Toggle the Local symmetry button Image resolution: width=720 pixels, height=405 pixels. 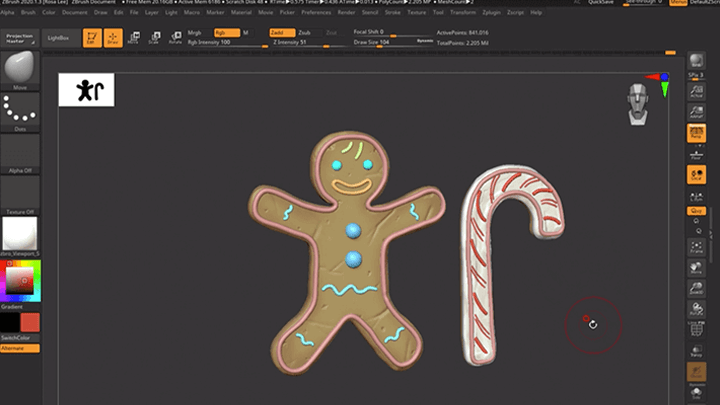(696, 174)
